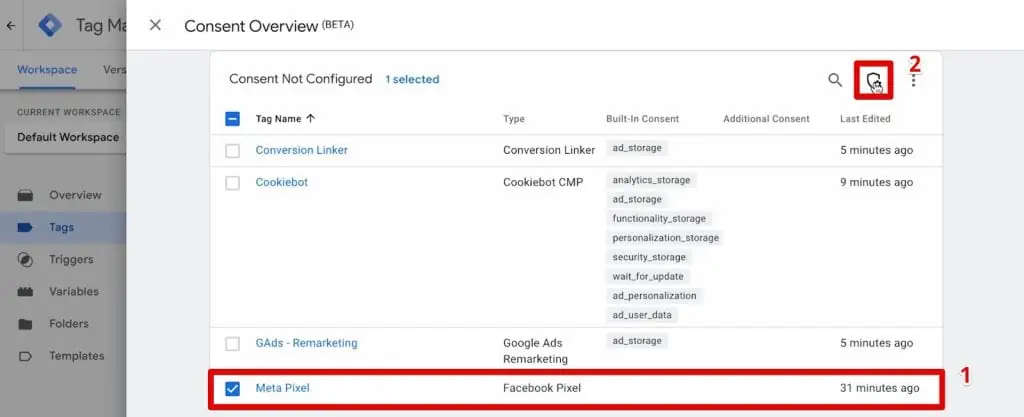Toggle the select-all header checkbox
1024x417 pixels.
point(232,119)
